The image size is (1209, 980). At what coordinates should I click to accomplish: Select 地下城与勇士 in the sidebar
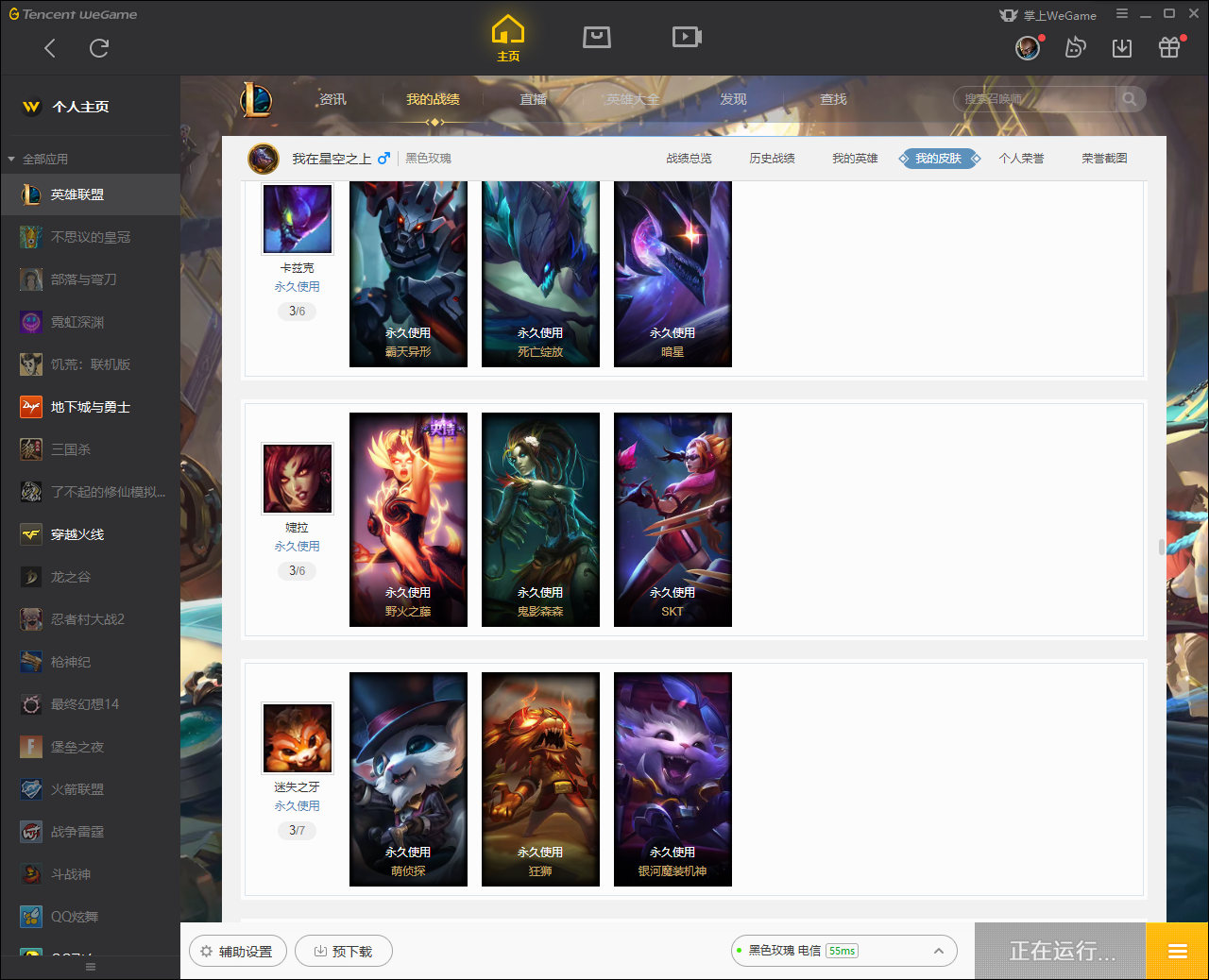click(x=90, y=407)
